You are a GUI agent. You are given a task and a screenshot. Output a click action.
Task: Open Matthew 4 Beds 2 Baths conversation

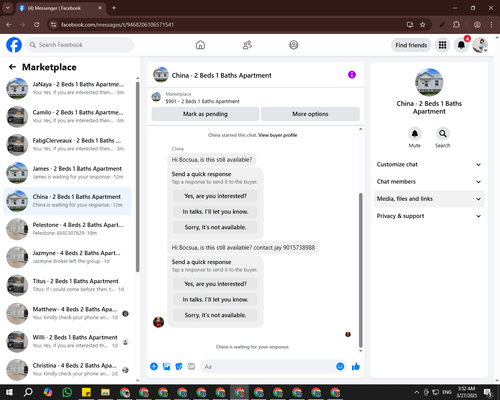[x=67, y=313]
